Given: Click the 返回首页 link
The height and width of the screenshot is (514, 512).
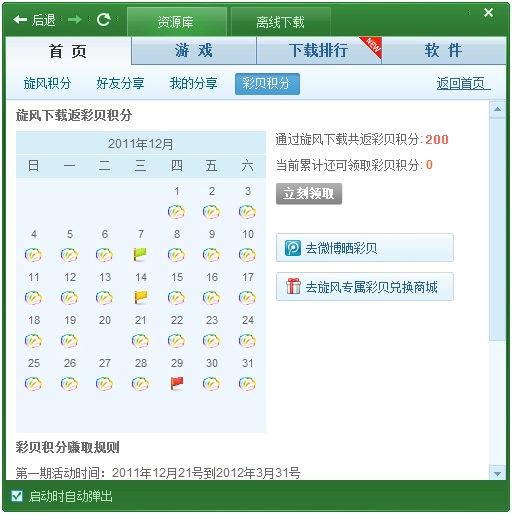Looking at the screenshot, I should point(463,83).
